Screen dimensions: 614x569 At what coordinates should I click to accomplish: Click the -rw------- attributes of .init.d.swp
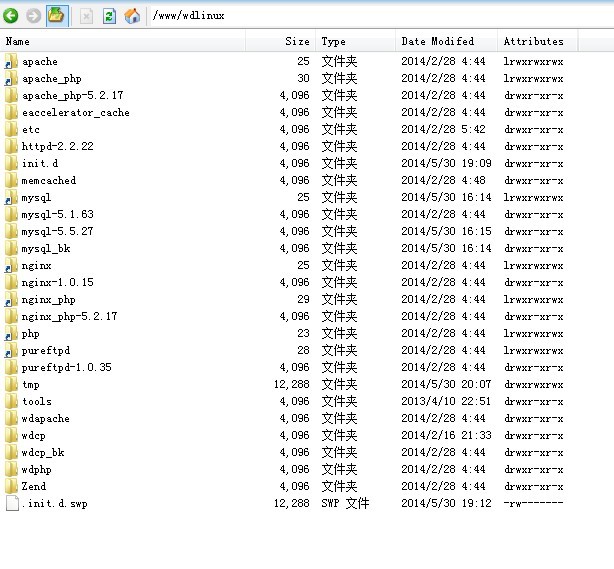pos(533,503)
